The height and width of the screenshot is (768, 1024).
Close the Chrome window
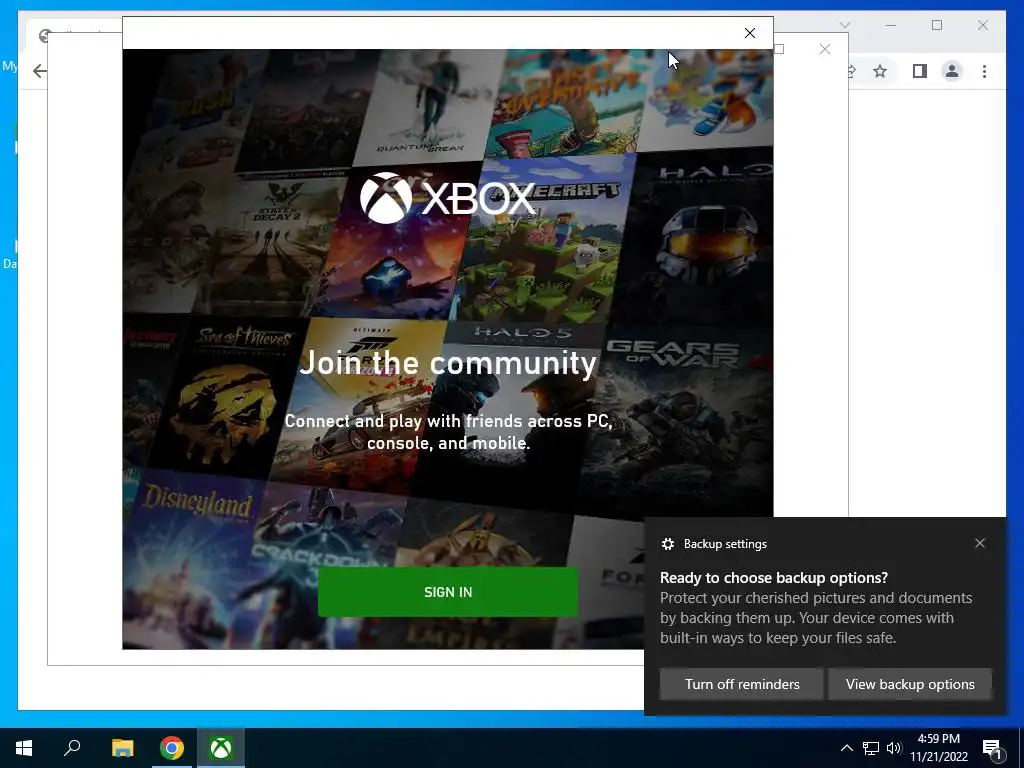983,25
